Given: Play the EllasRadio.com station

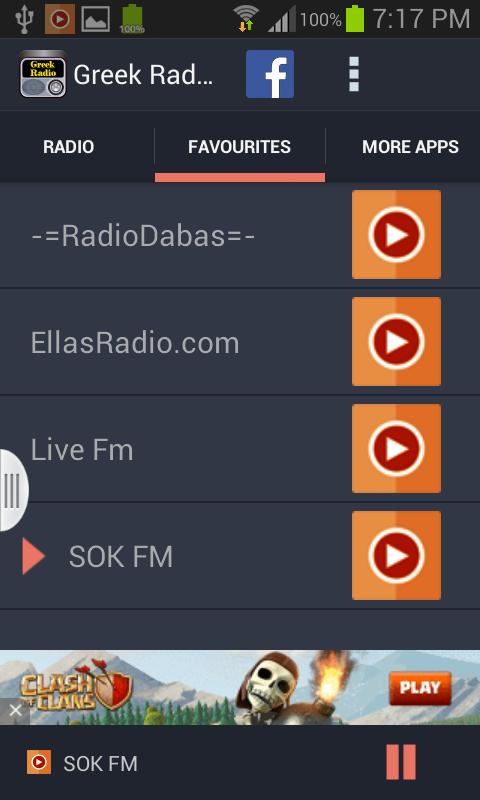Looking at the screenshot, I should [x=396, y=341].
